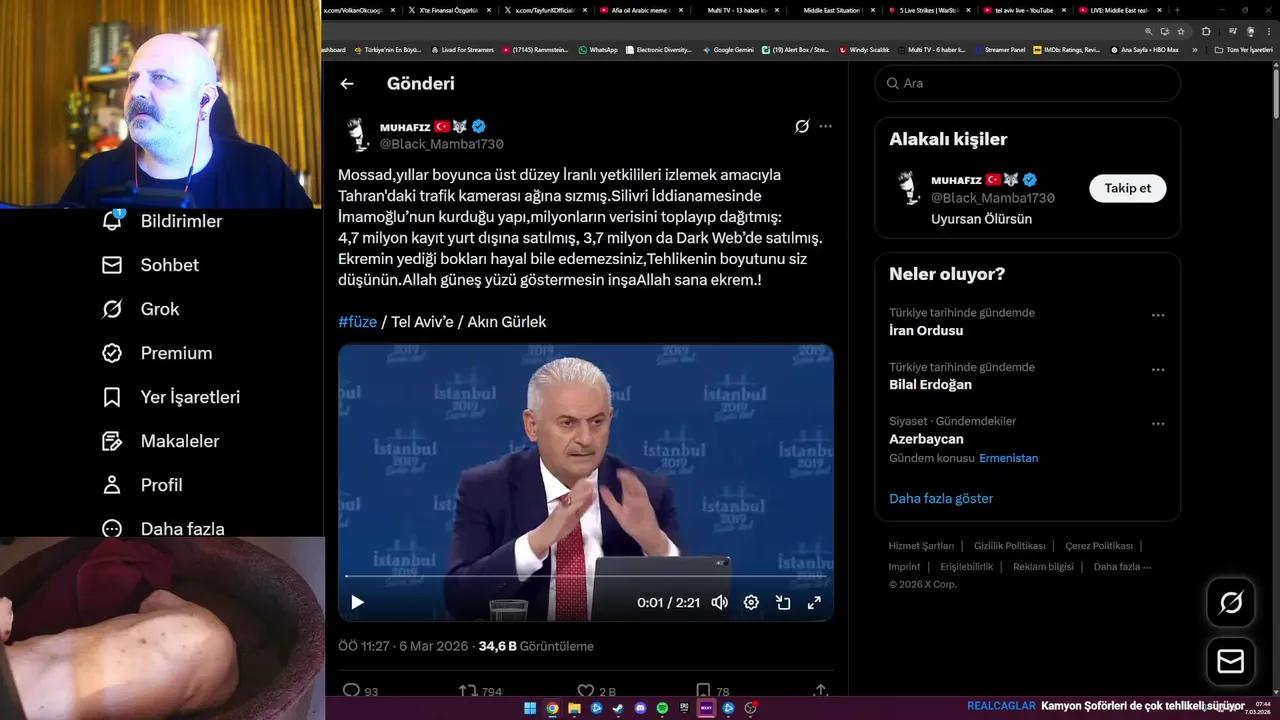Open options for Azerbaycan trend
Viewport: 1280px width, 720px height.
coord(1158,423)
